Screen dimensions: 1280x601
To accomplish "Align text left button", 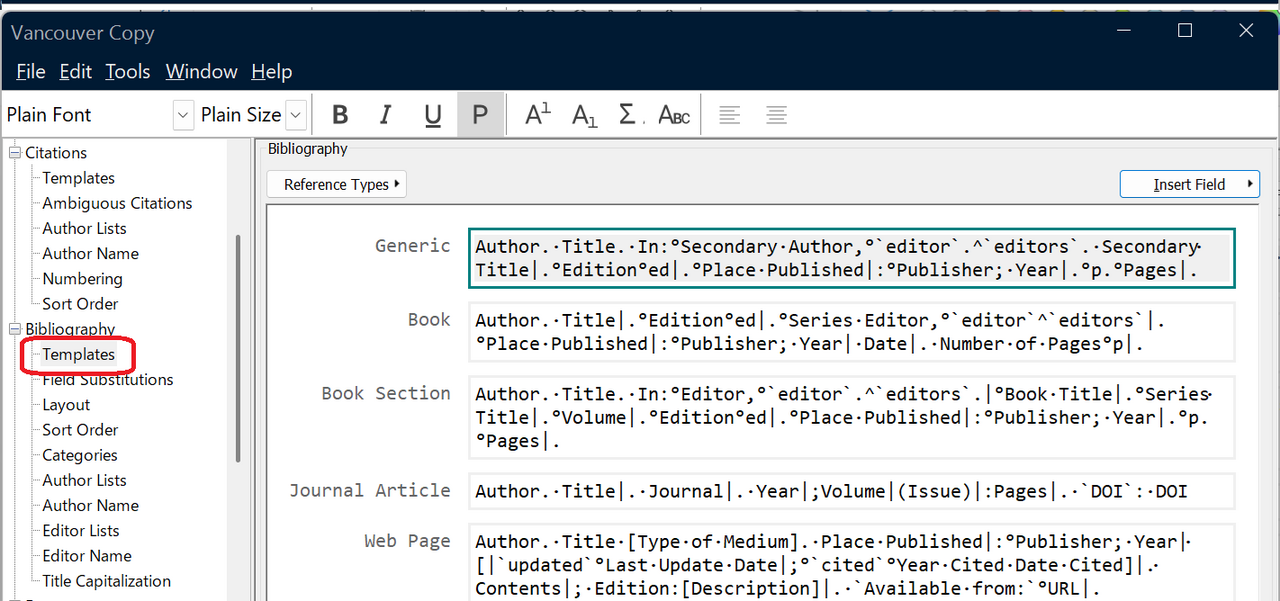I will click(x=730, y=115).
